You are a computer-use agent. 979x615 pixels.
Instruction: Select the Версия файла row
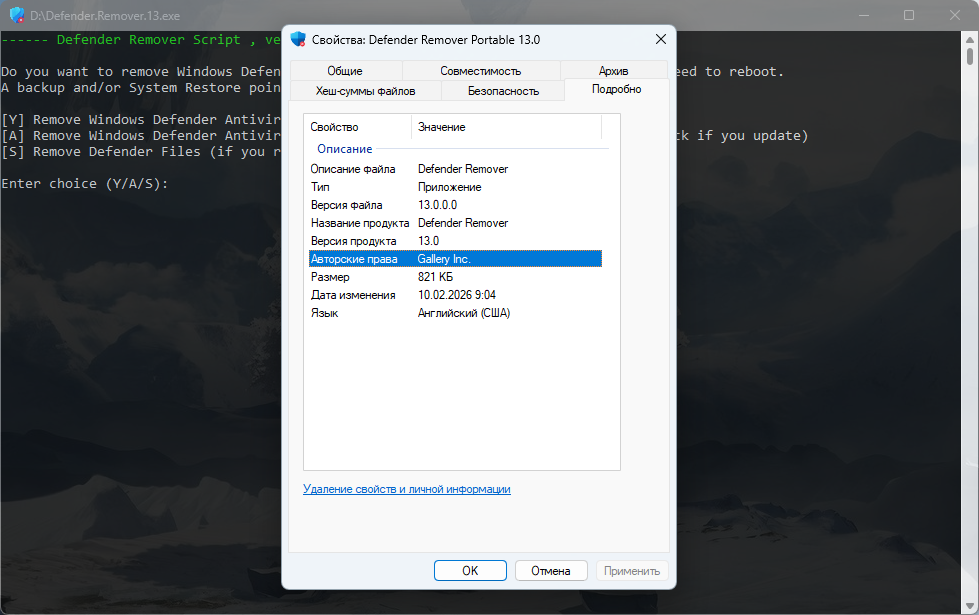(455, 205)
